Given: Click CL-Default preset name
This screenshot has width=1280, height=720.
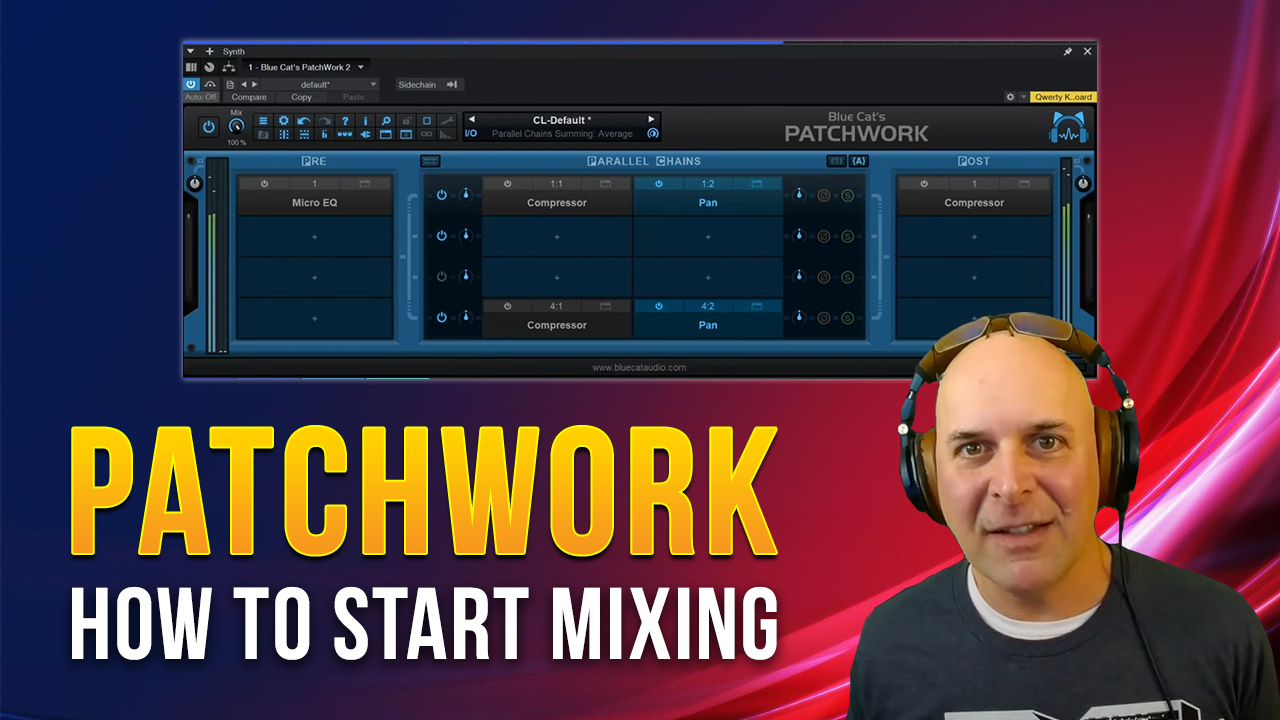Looking at the screenshot, I should tap(562, 121).
